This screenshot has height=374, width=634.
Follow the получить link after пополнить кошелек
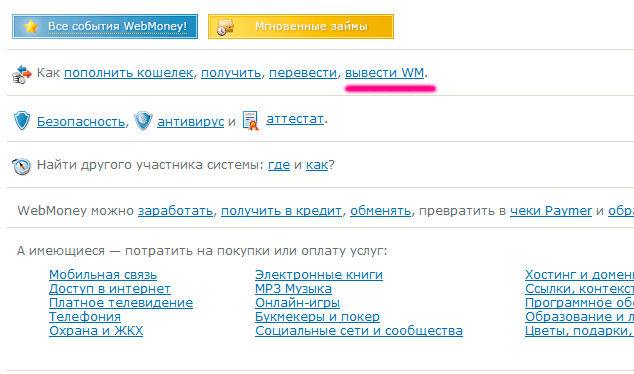point(231,73)
